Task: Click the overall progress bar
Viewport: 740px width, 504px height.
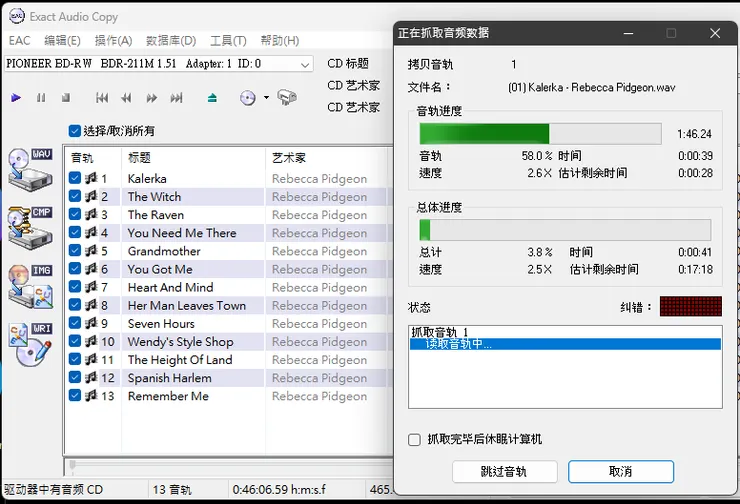Action: coord(565,230)
